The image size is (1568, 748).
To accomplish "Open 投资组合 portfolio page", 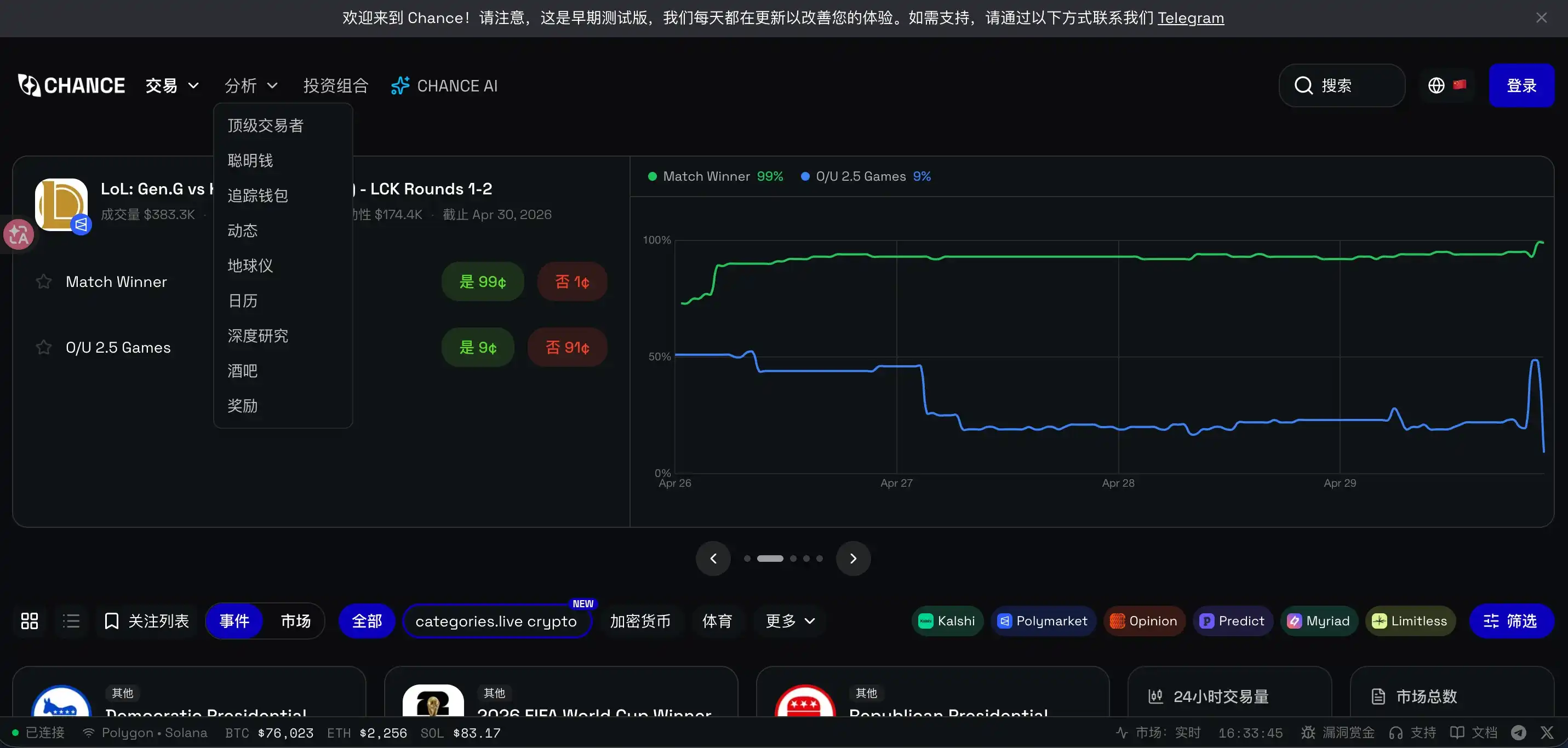I will click(336, 86).
